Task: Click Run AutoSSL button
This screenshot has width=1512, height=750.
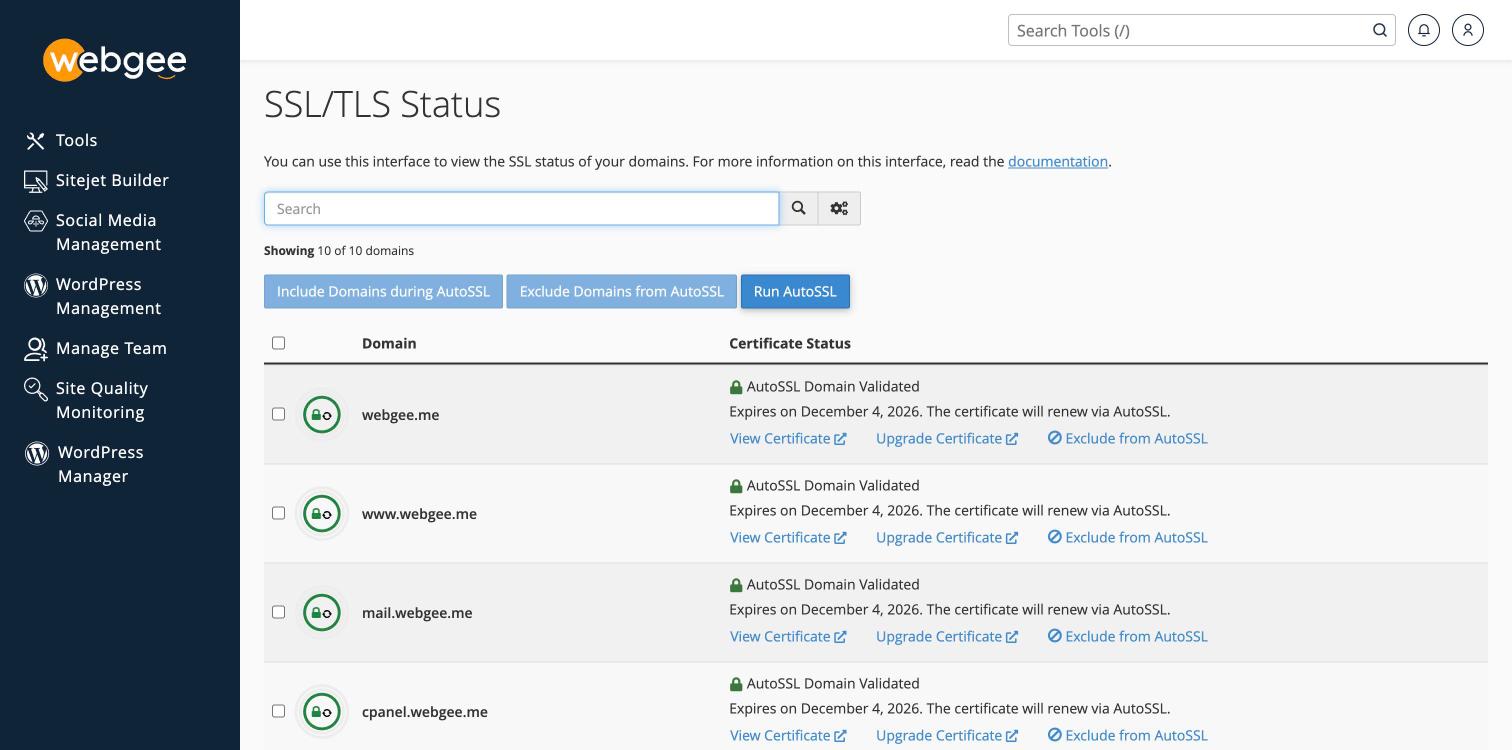Action: click(795, 291)
